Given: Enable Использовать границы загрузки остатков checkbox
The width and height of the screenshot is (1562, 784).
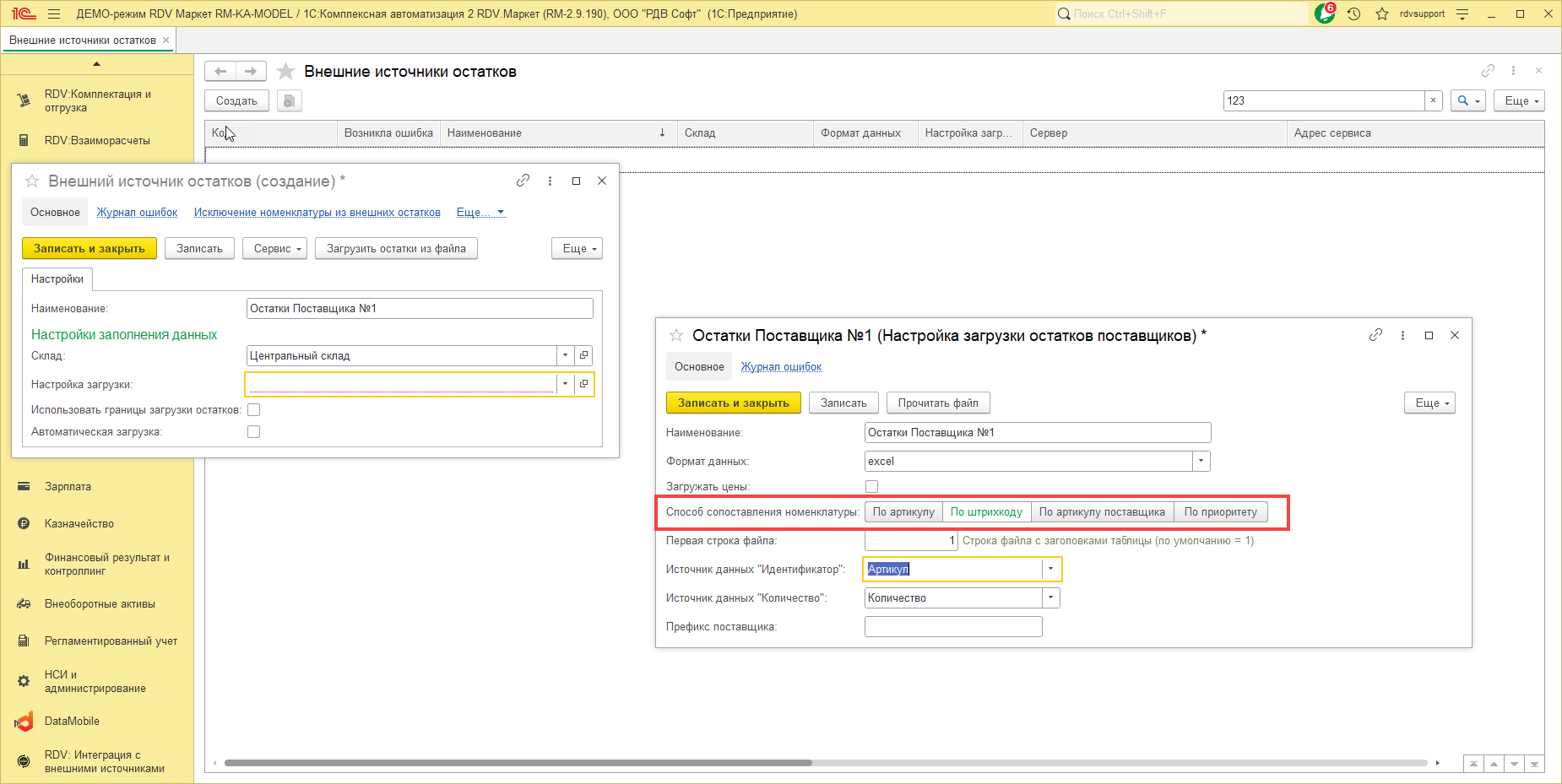Looking at the screenshot, I should click(253, 410).
